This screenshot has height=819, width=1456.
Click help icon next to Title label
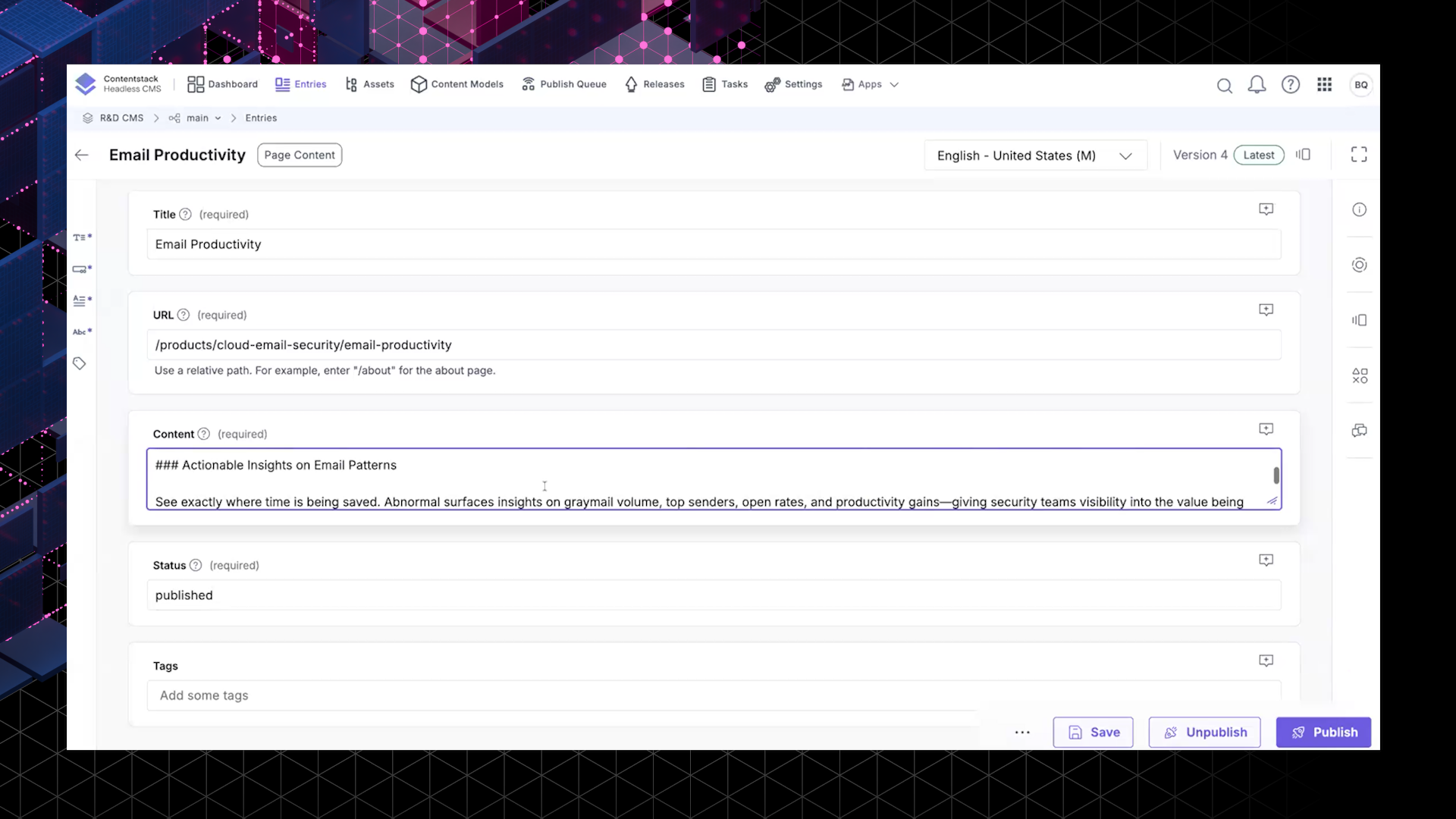[185, 215]
